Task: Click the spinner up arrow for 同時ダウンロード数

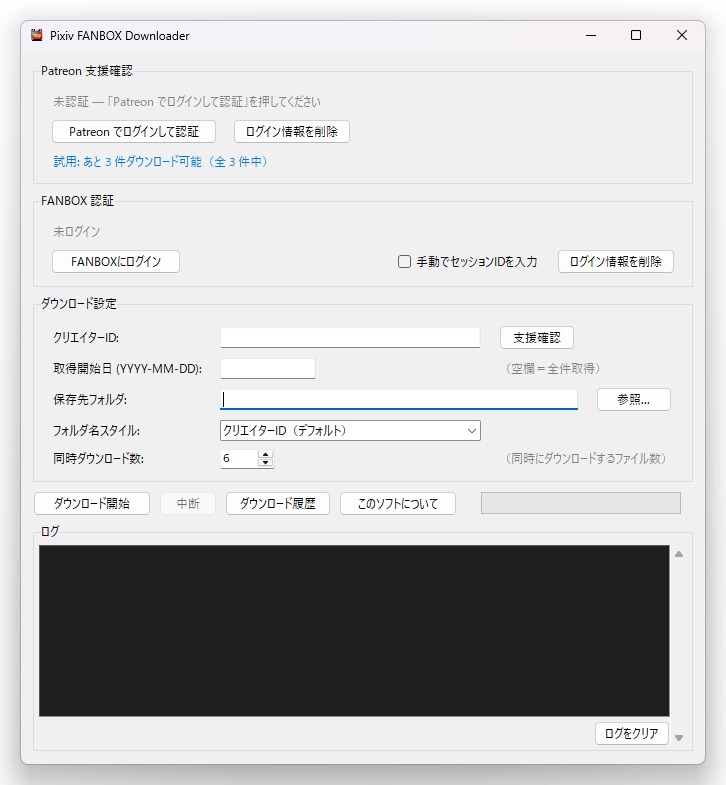Action: [x=265, y=454]
